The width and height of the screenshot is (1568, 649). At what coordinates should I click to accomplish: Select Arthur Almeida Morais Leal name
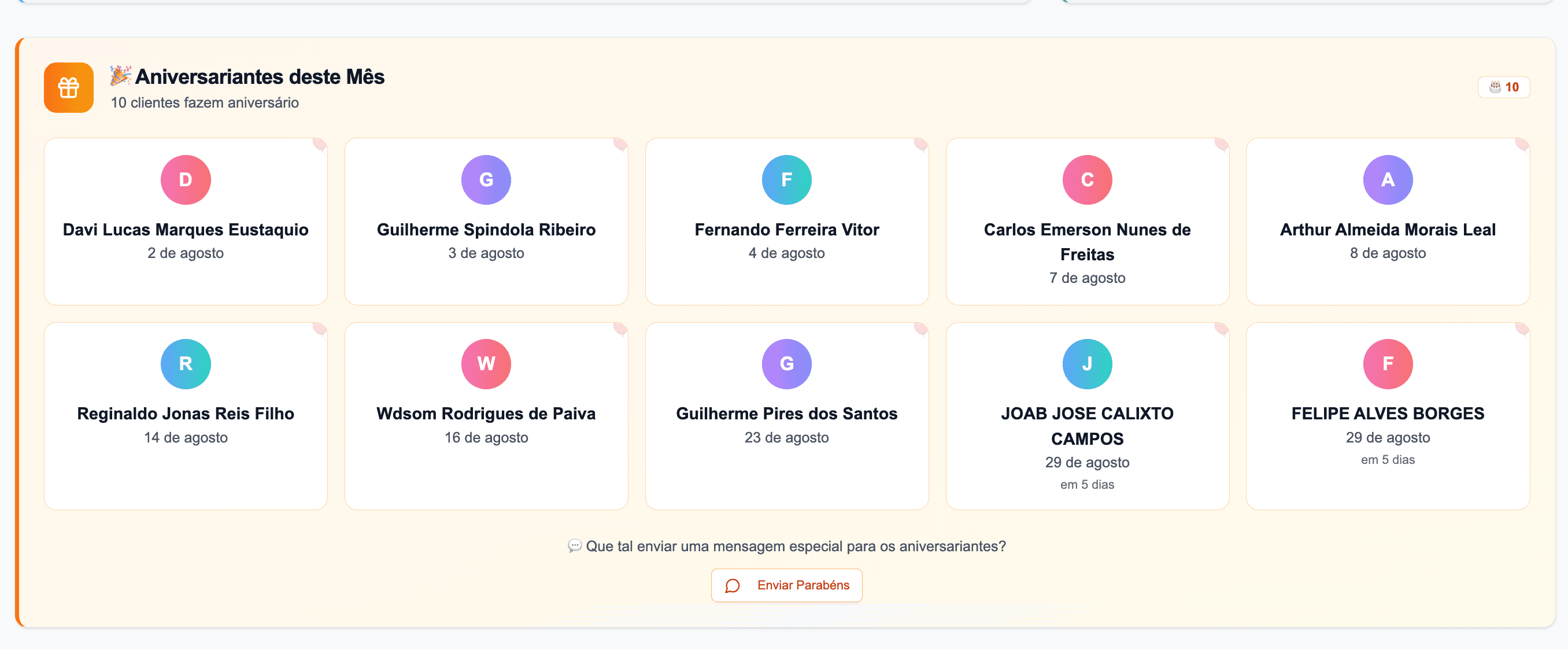click(1387, 230)
